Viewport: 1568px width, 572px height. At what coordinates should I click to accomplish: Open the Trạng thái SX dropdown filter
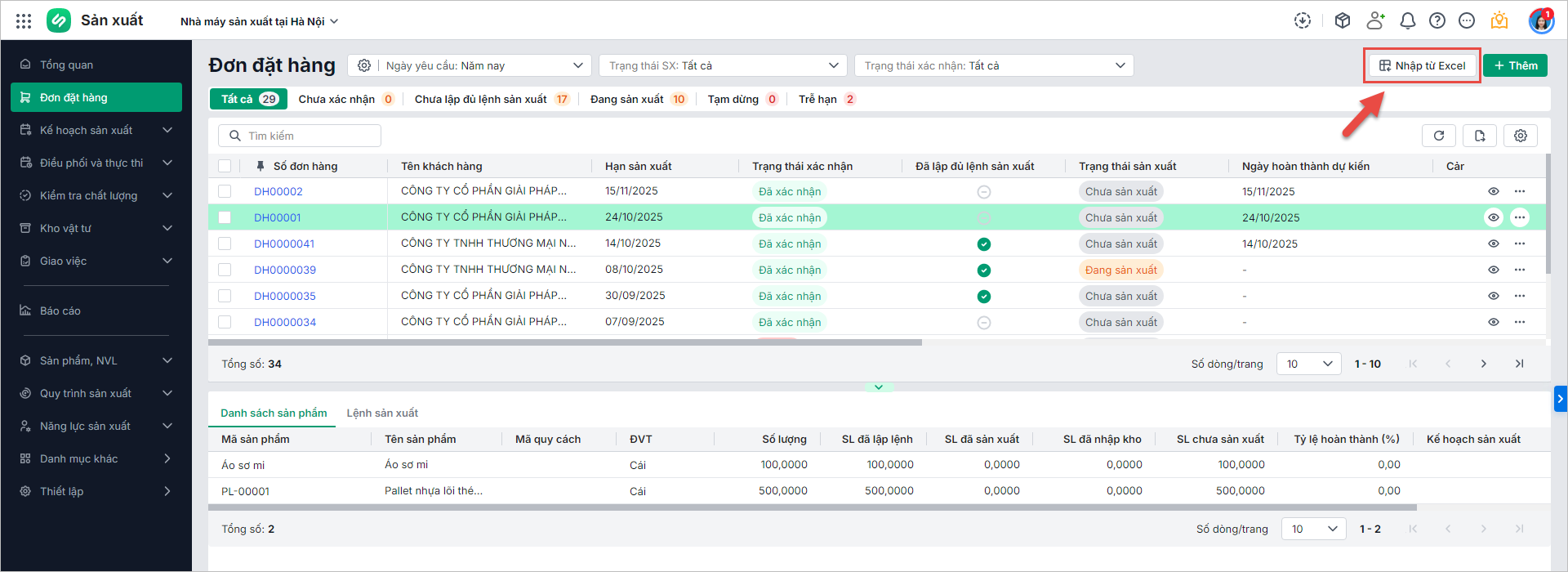[x=723, y=65]
